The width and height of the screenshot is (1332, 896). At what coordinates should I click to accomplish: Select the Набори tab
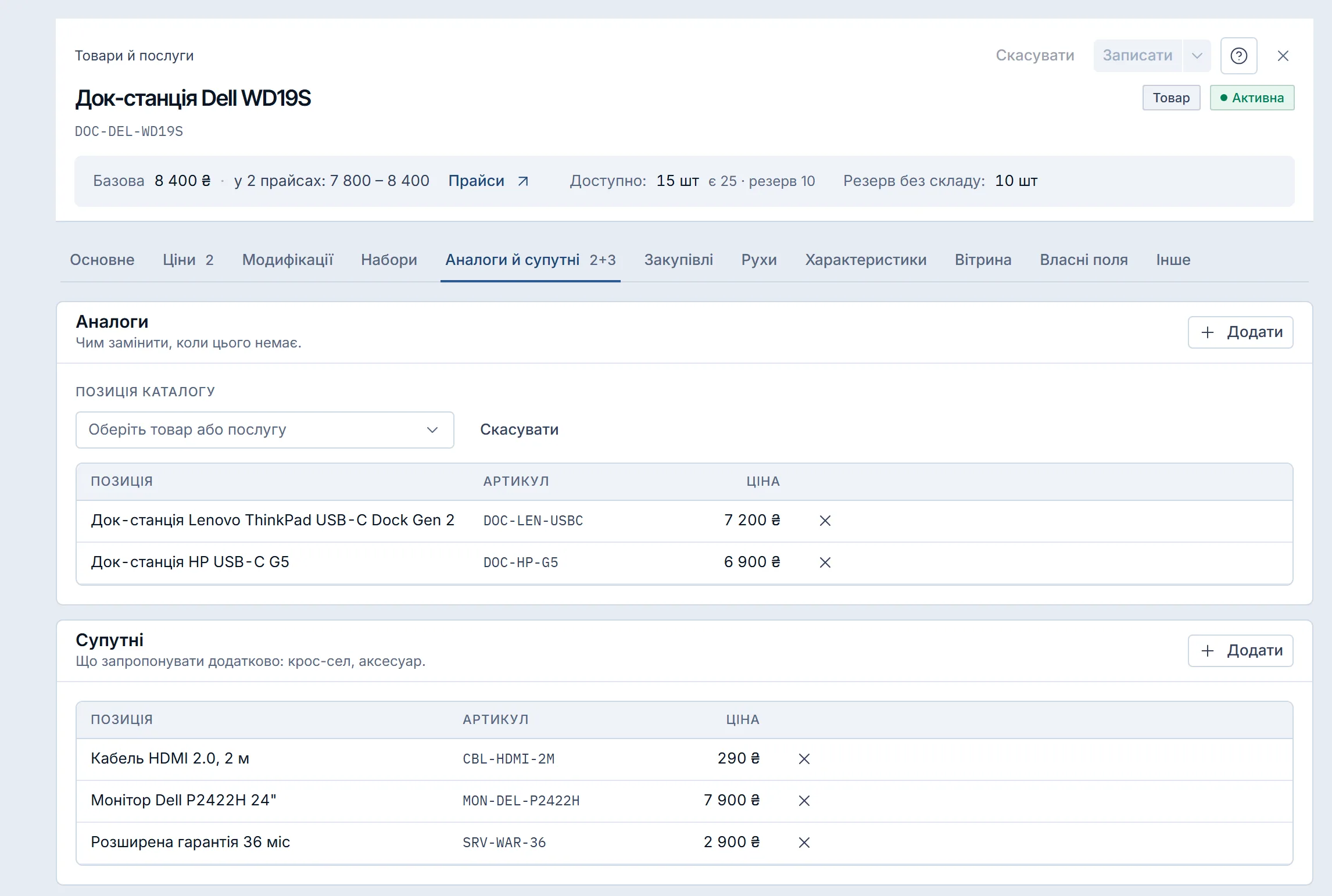[389, 260]
